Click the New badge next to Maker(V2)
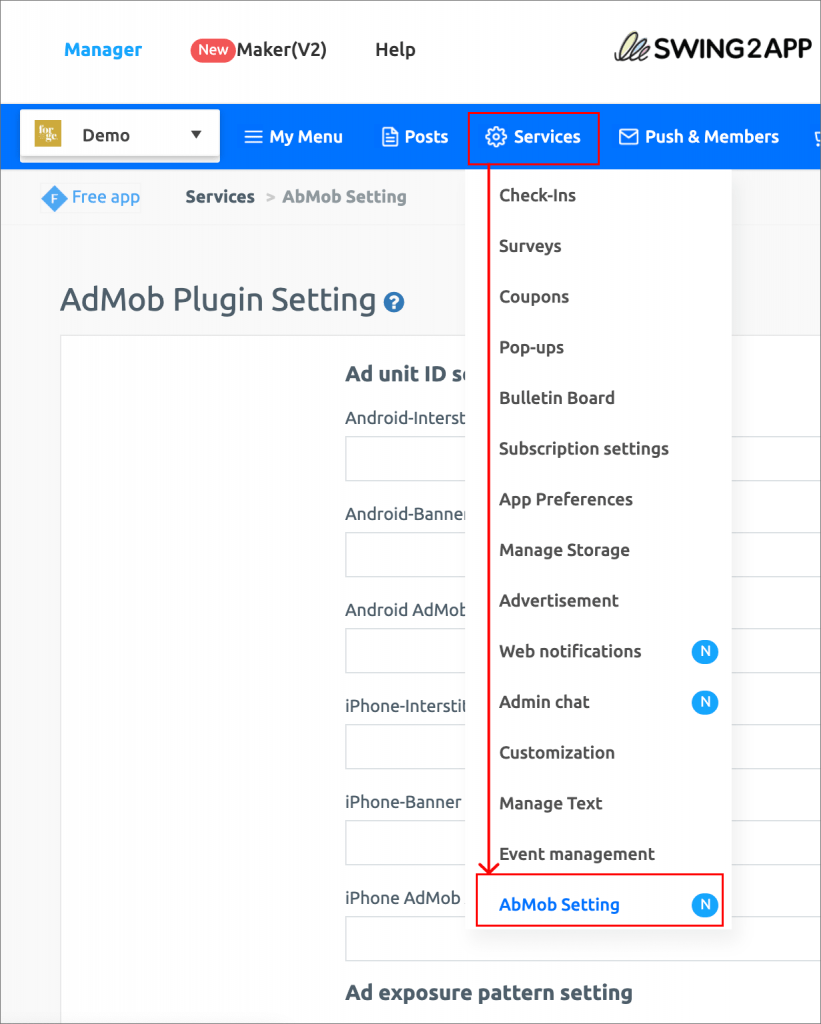The height and width of the screenshot is (1024, 821). click(x=211, y=49)
